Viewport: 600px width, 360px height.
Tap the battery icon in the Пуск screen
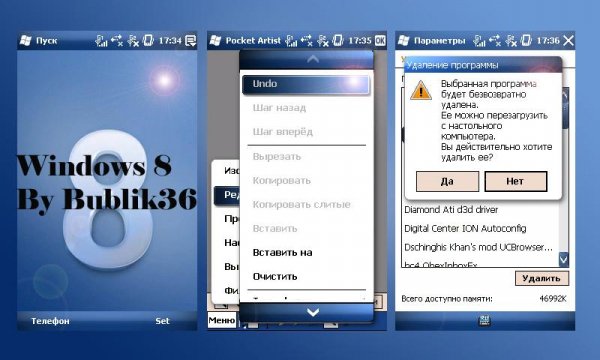148,40
